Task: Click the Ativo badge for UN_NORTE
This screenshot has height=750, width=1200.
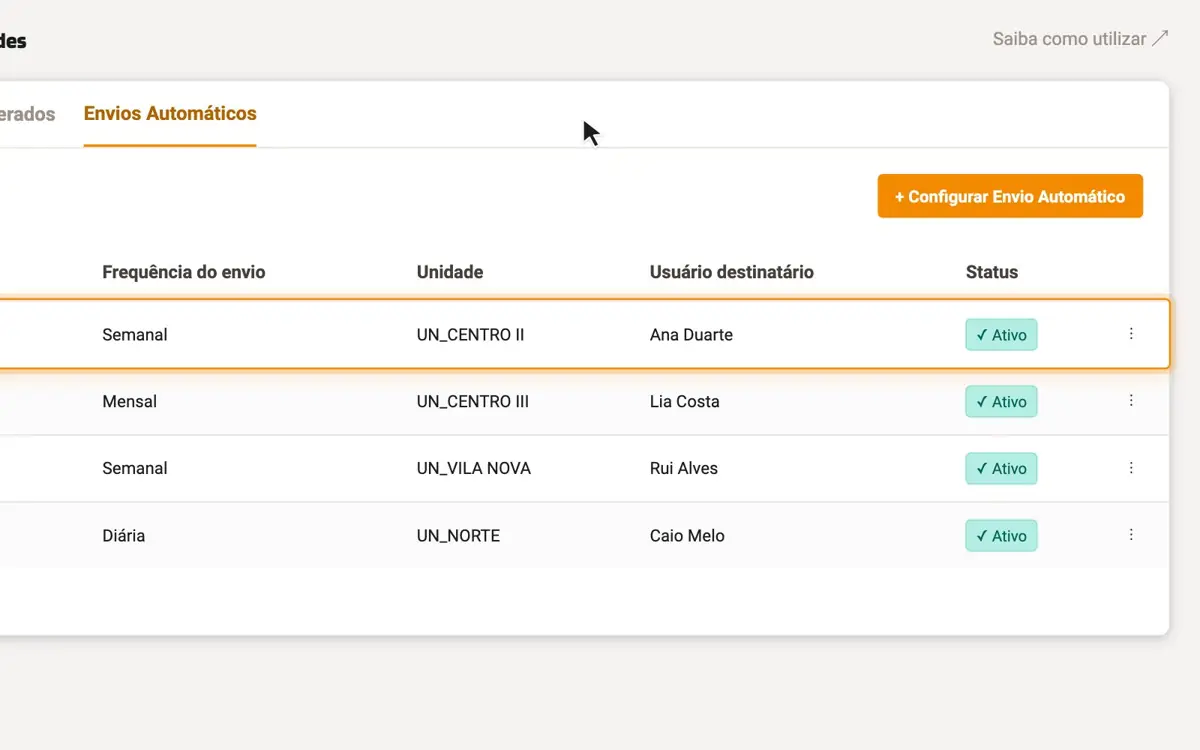Action: pyautogui.click(x=1001, y=536)
